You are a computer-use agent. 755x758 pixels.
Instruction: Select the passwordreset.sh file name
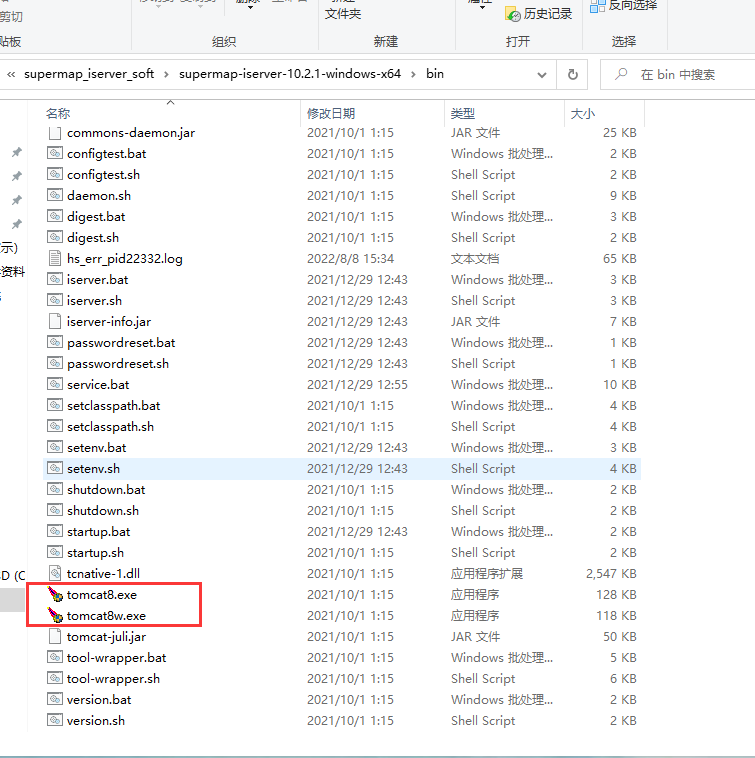tap(118, 364)
